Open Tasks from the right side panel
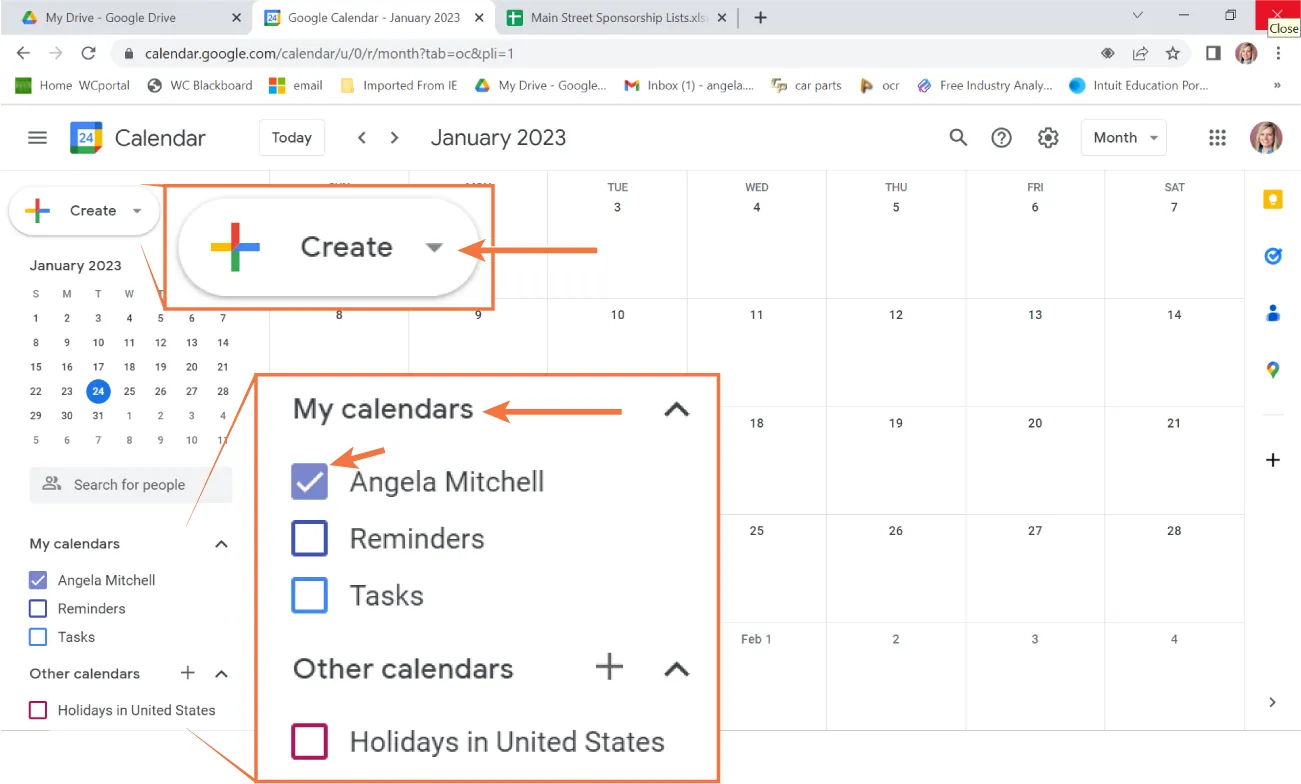 1272,256
